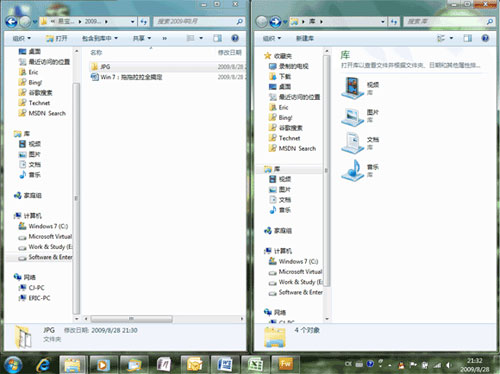Open recent pages dropdown beside right window's forward button
This screenshot has height=374, width=500.
pos(285,22)
